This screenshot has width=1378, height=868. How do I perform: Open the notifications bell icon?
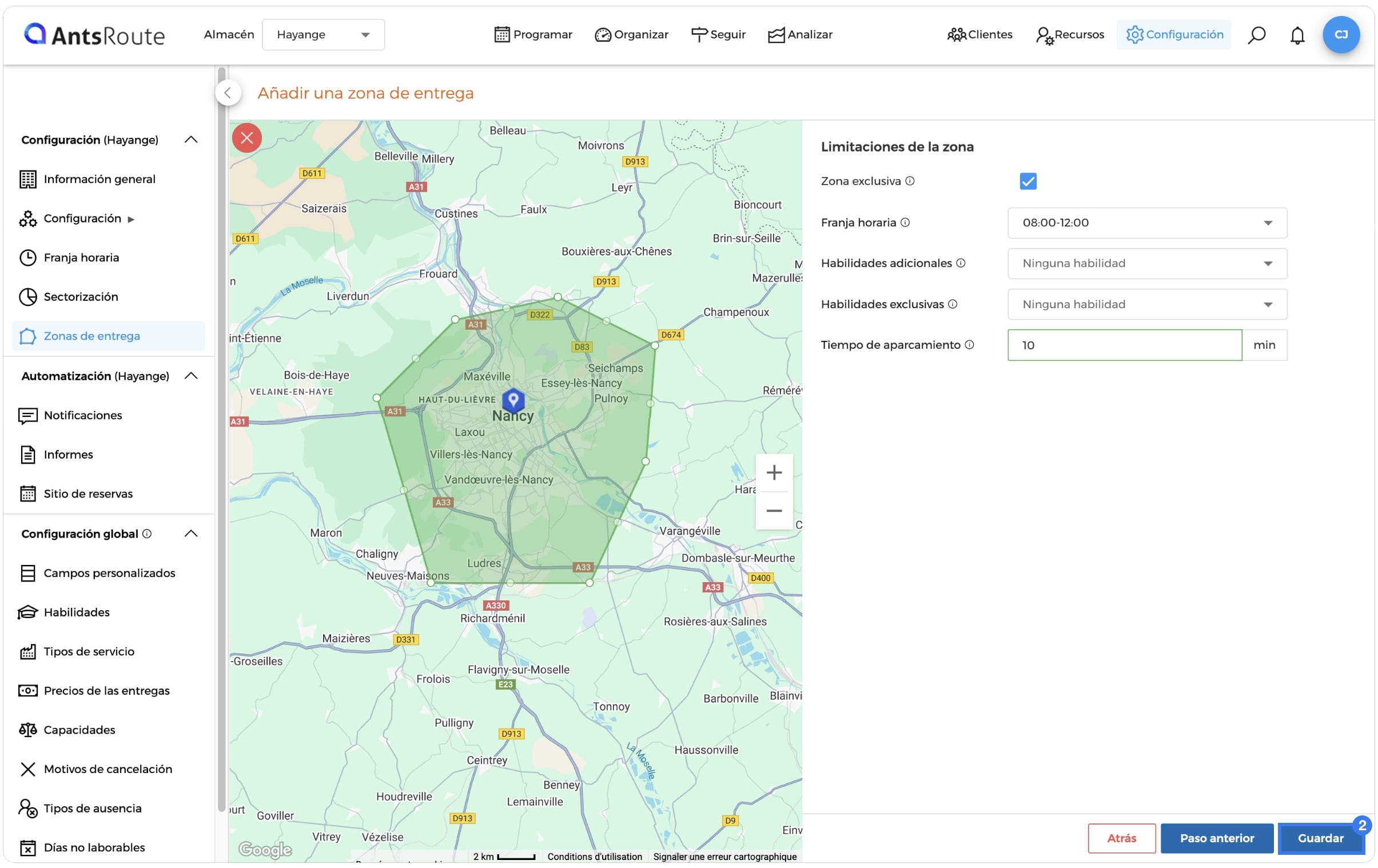click(x=1297, y=35)
